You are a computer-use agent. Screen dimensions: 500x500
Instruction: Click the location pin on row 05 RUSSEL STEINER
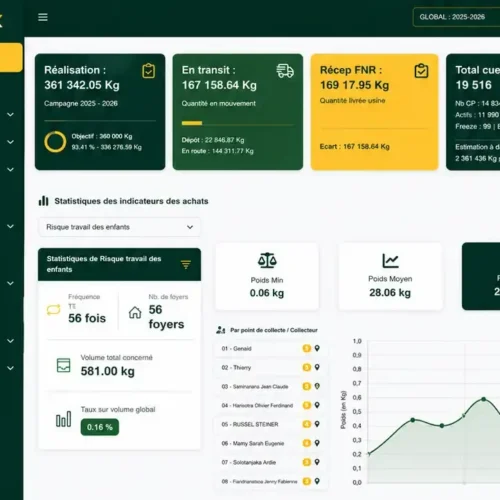[x=317, y=424]
